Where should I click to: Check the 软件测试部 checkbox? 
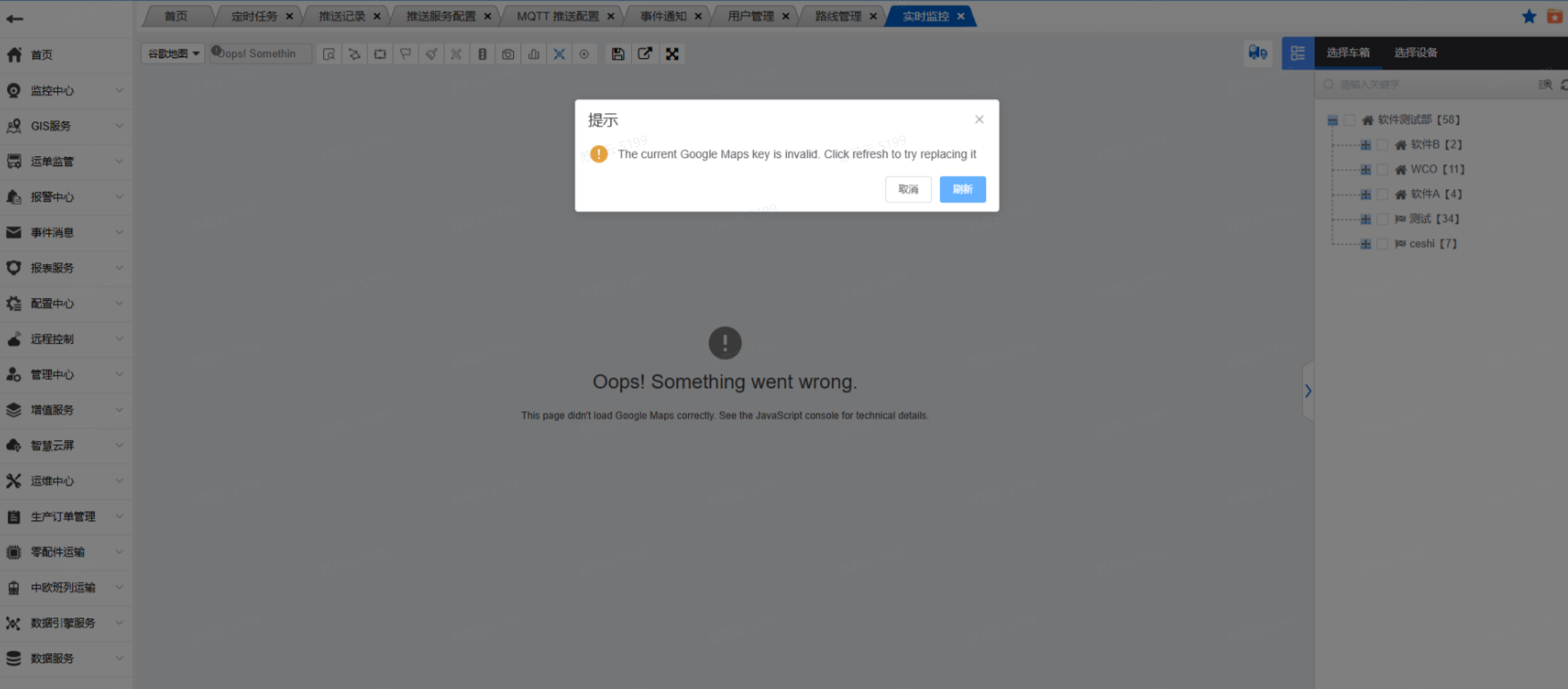coord(1349,120)
